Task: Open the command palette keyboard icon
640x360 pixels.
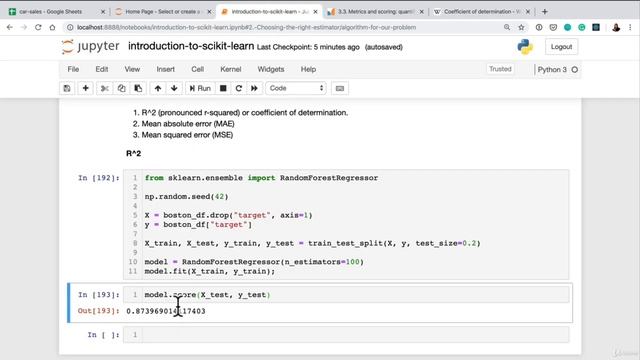Action: [x=340, y=88]
